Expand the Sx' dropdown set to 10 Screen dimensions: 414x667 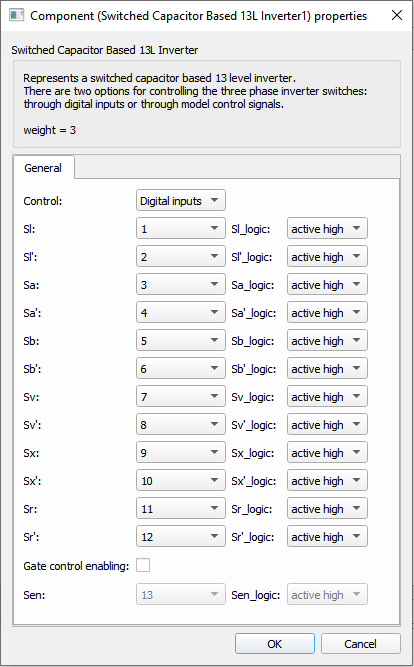[181, 481]
